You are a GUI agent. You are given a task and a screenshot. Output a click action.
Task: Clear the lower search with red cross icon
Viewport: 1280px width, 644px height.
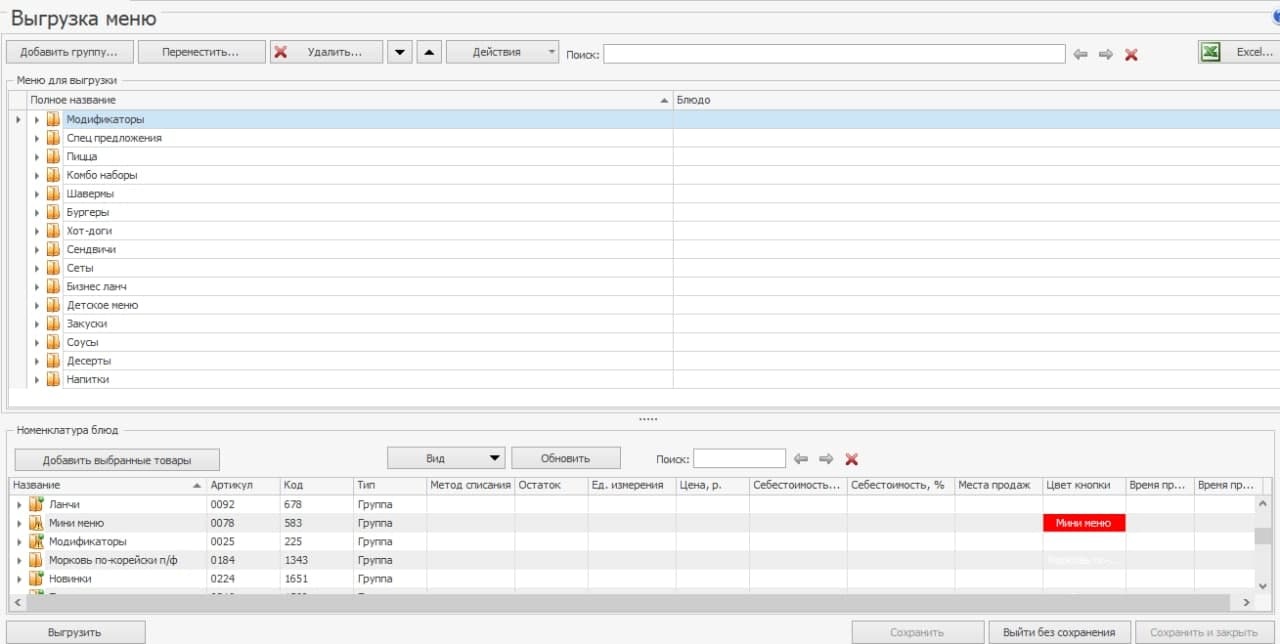click(x=851, y=459)
